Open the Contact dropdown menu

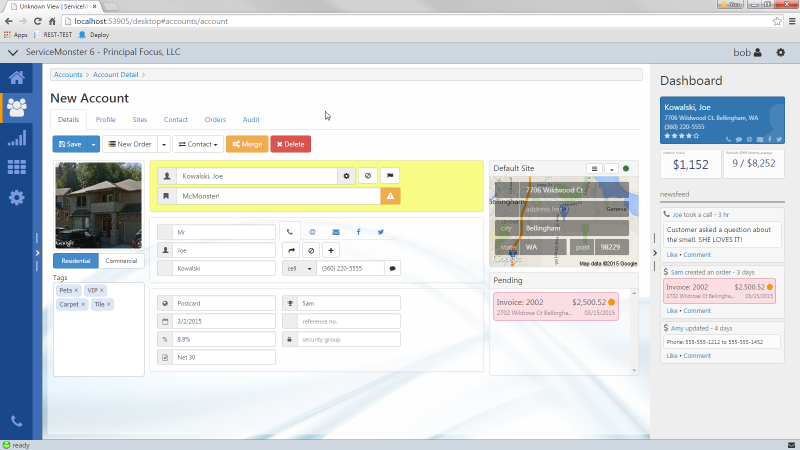pyautogui.click(x=197, y=144)
